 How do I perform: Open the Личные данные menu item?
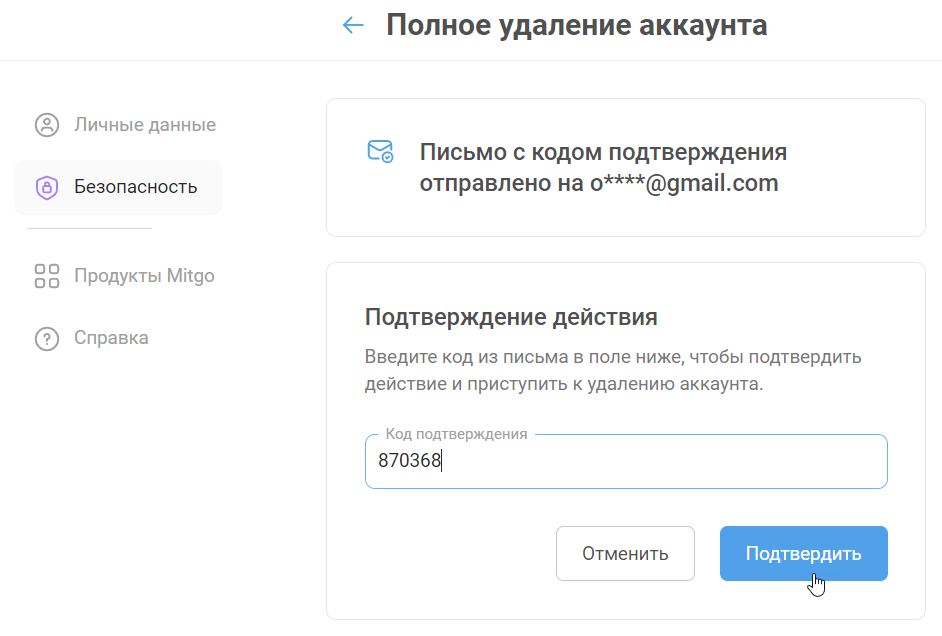coord(144,125)
